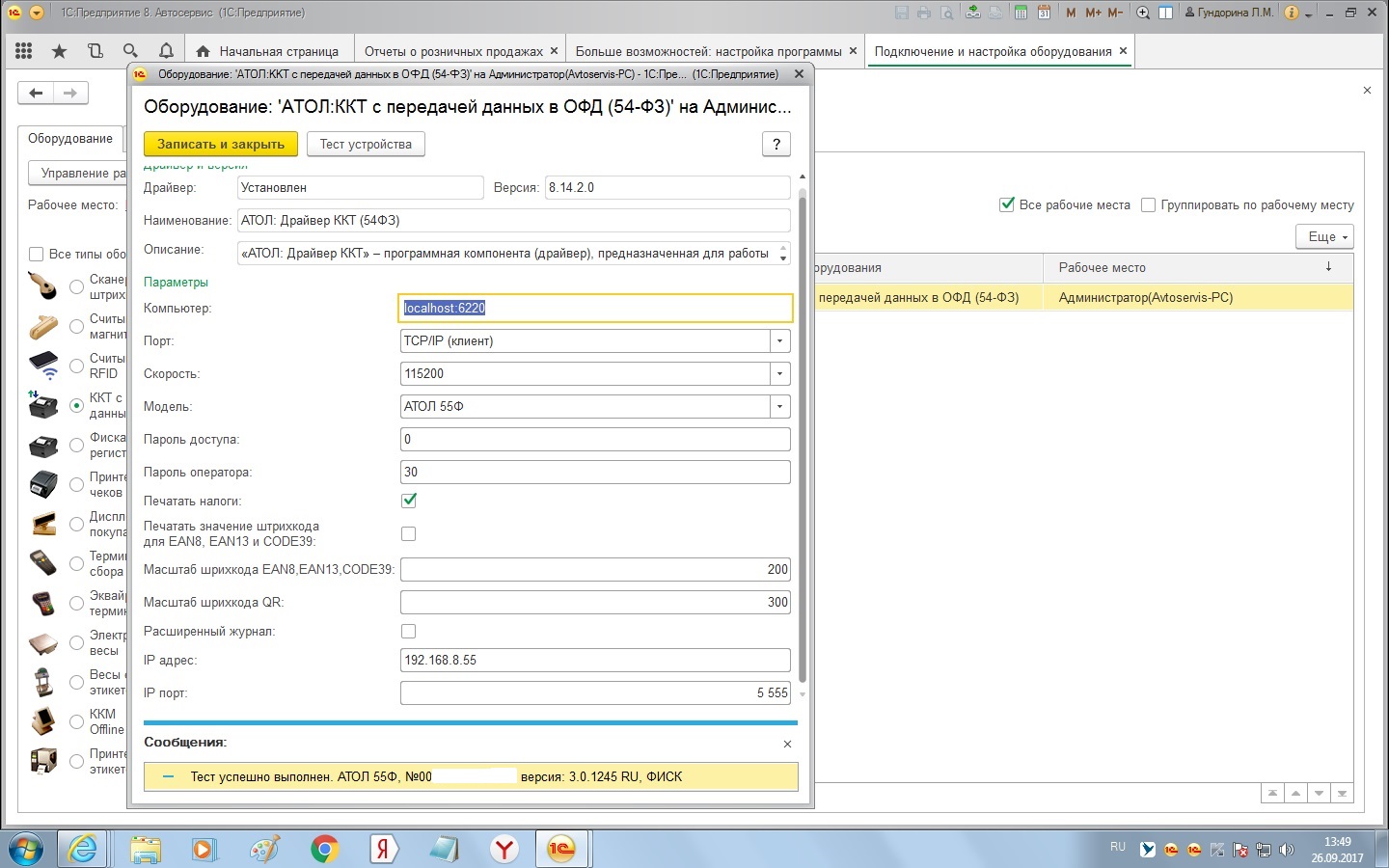Click the forward navigation arrow
Screen dimensions: 1389x868
click(x=70, y=93)
